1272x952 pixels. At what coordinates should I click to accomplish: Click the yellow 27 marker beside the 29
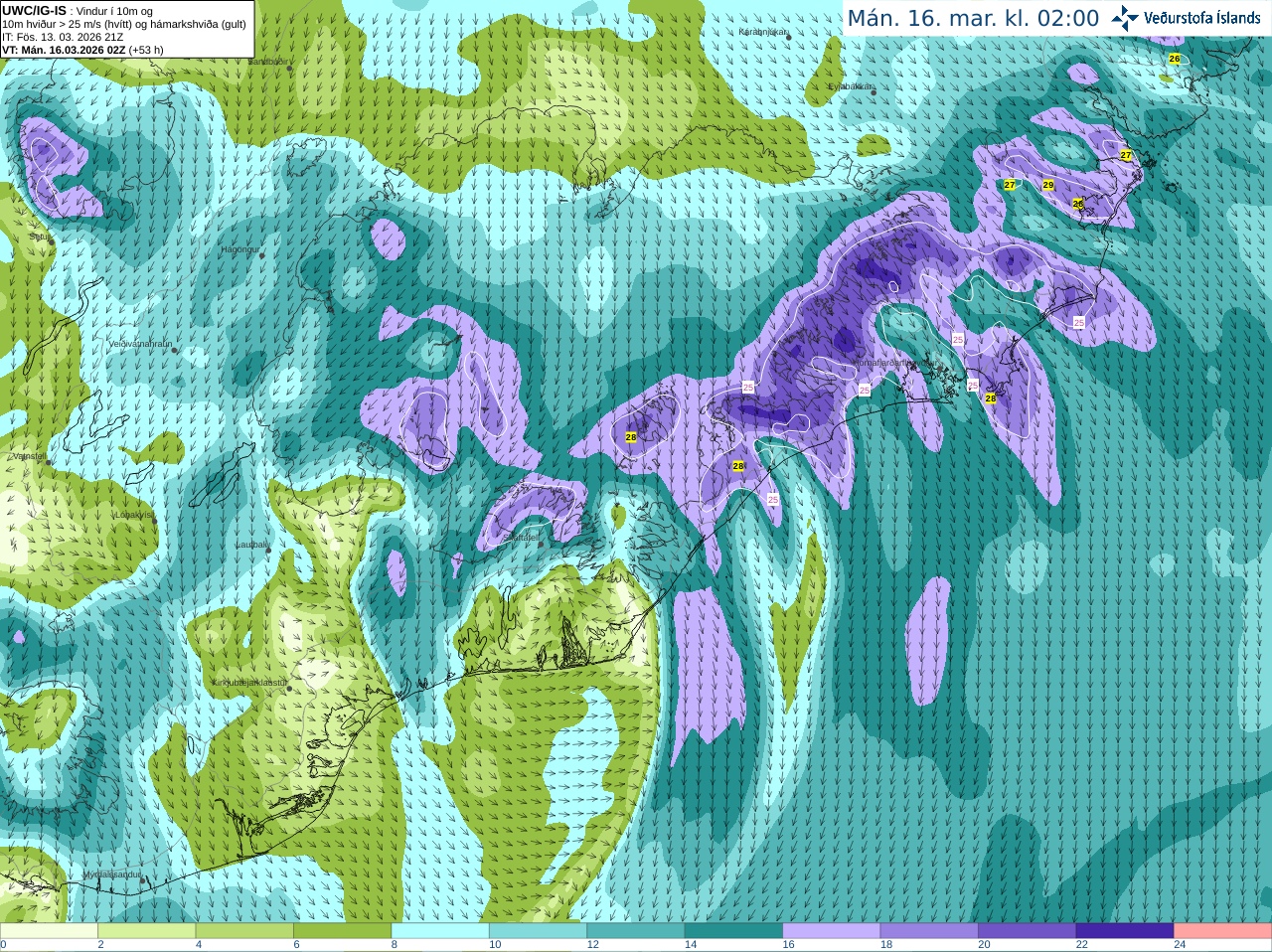(x=1010, y=185)
